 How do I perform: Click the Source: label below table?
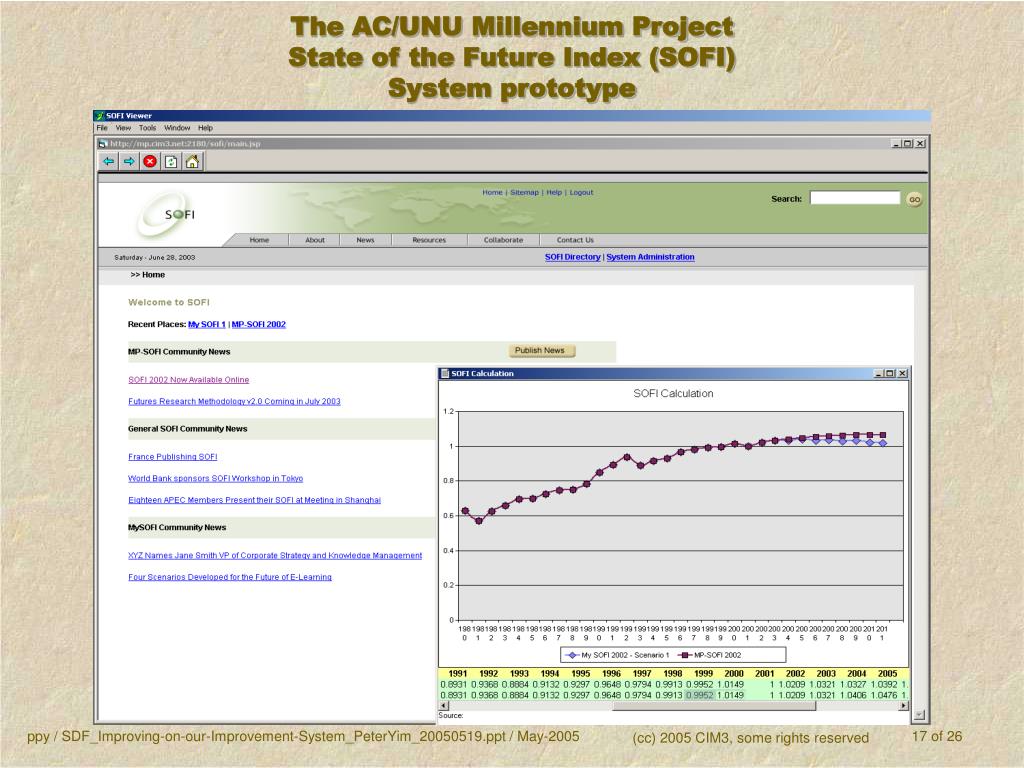pyautogui.click(x=451, y=716)
